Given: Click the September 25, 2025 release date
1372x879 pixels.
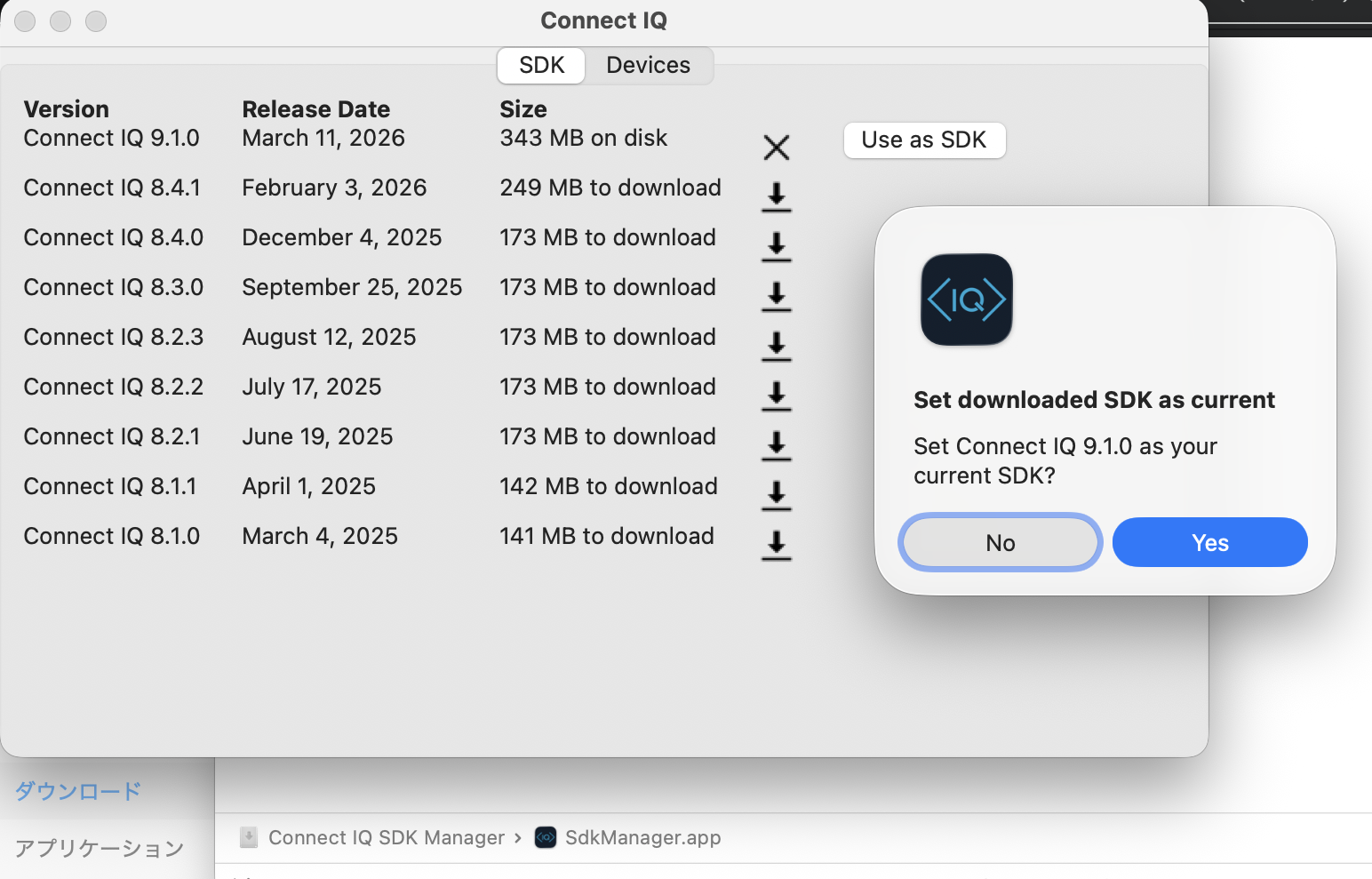Looking at the screenshot, I should 352,287.
